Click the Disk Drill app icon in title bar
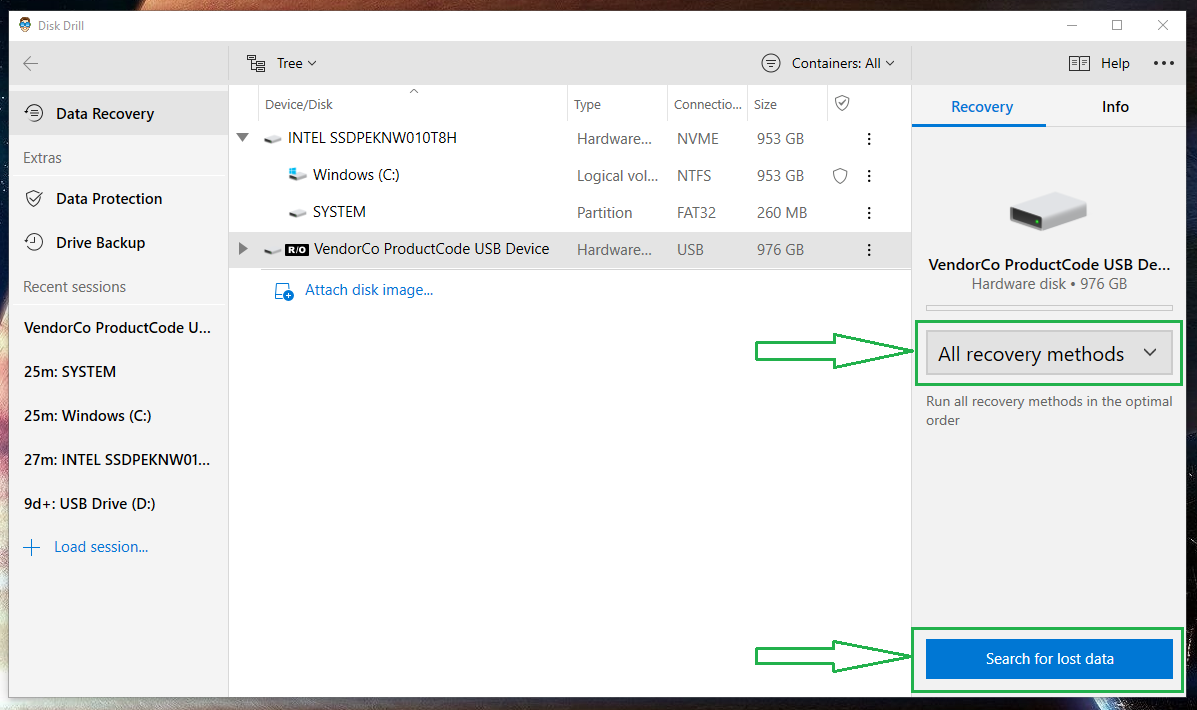This screenshot has height=710, width=1197. [x=25, y=25]
